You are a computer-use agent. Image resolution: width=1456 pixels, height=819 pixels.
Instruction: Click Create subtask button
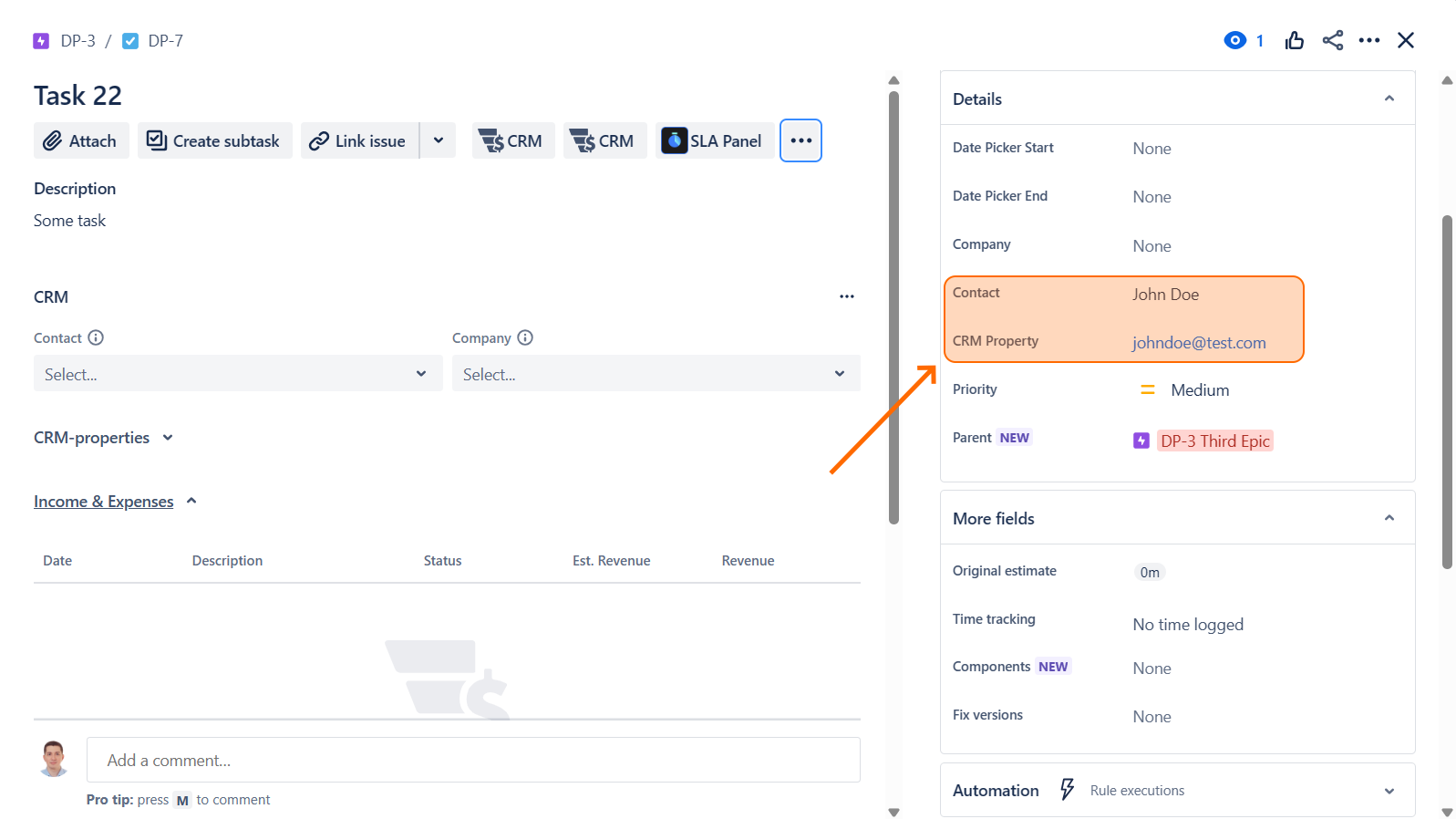pos(214,140)
